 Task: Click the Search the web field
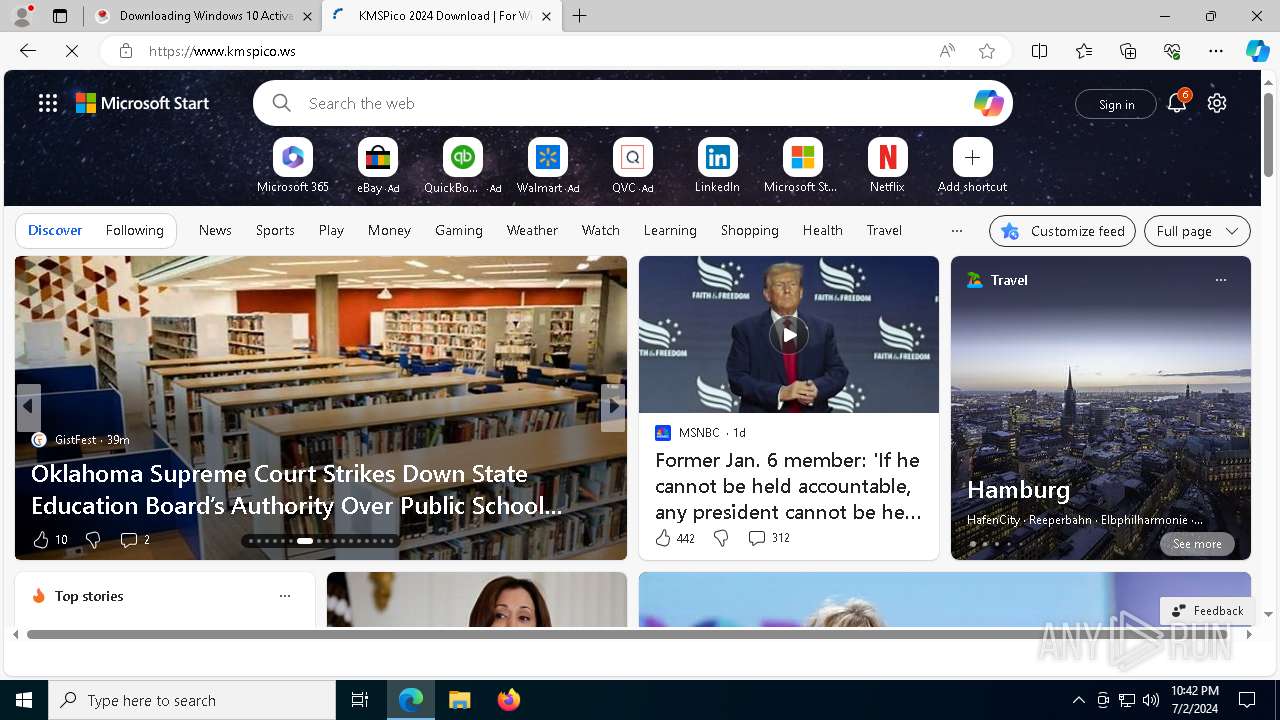(x=632, y=103)
